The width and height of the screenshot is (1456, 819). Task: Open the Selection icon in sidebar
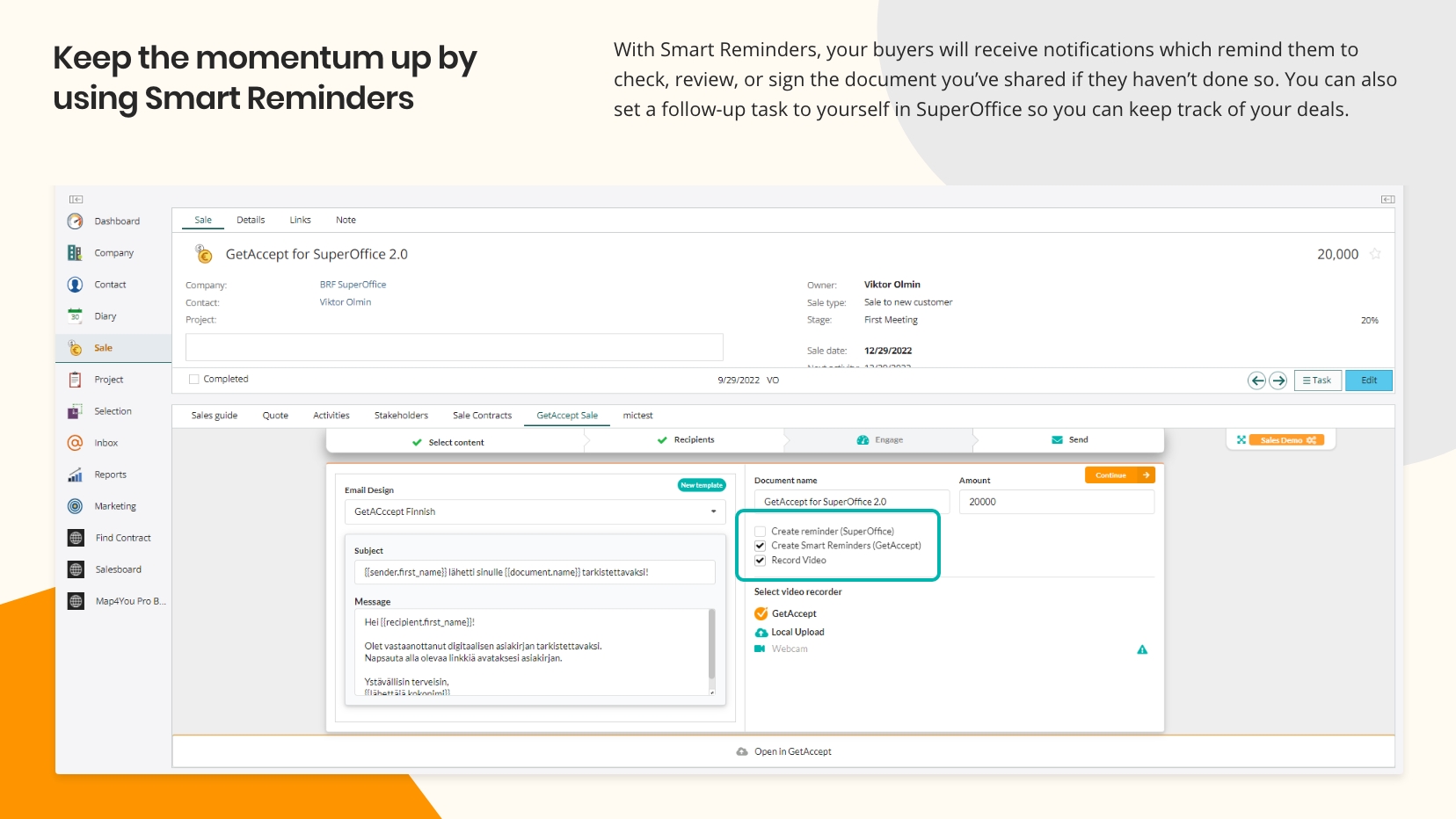coord(76,411)
